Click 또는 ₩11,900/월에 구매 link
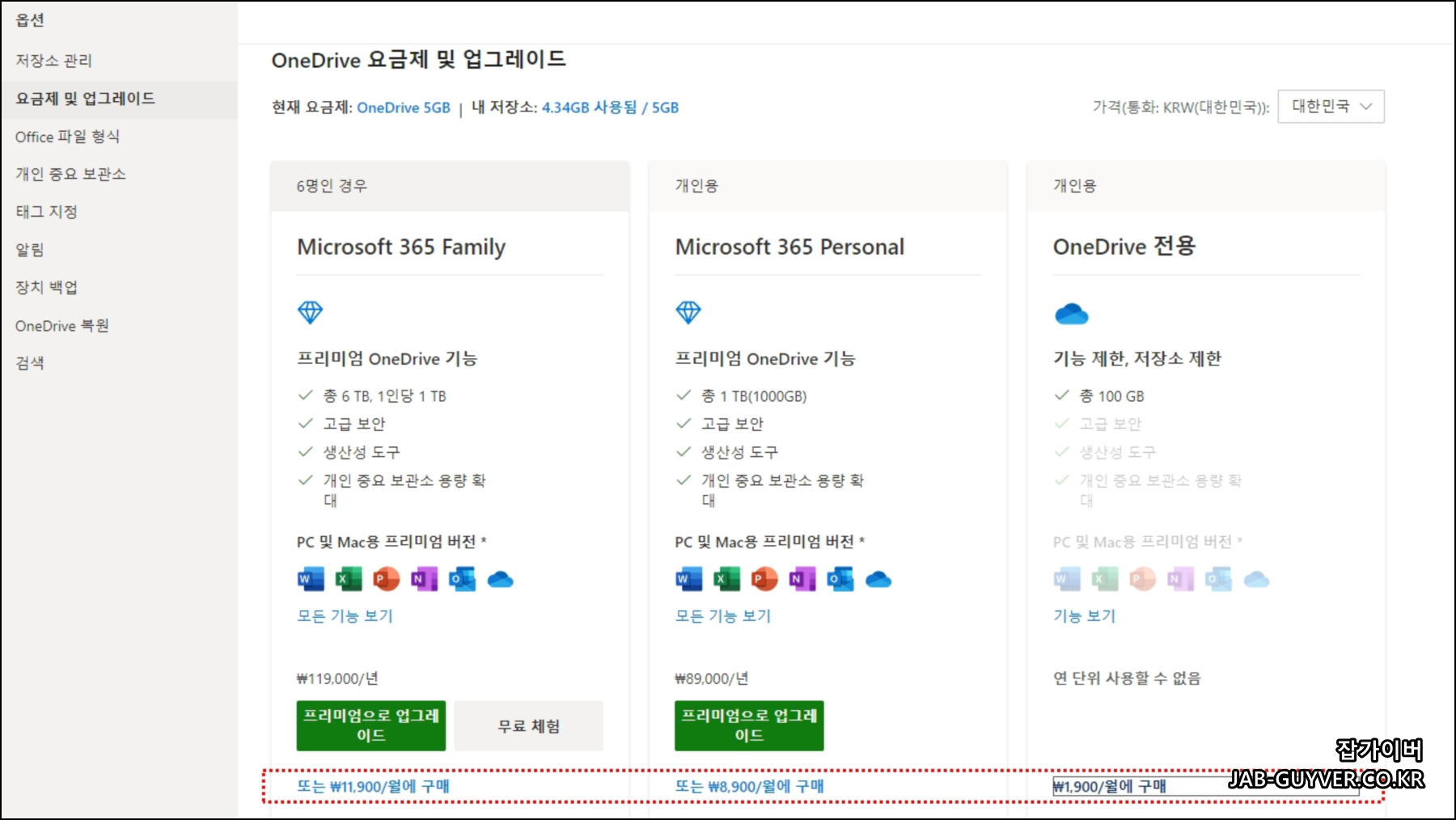Image resolution: width=1456 pixels, height=820 pixels. coord(373,786)
